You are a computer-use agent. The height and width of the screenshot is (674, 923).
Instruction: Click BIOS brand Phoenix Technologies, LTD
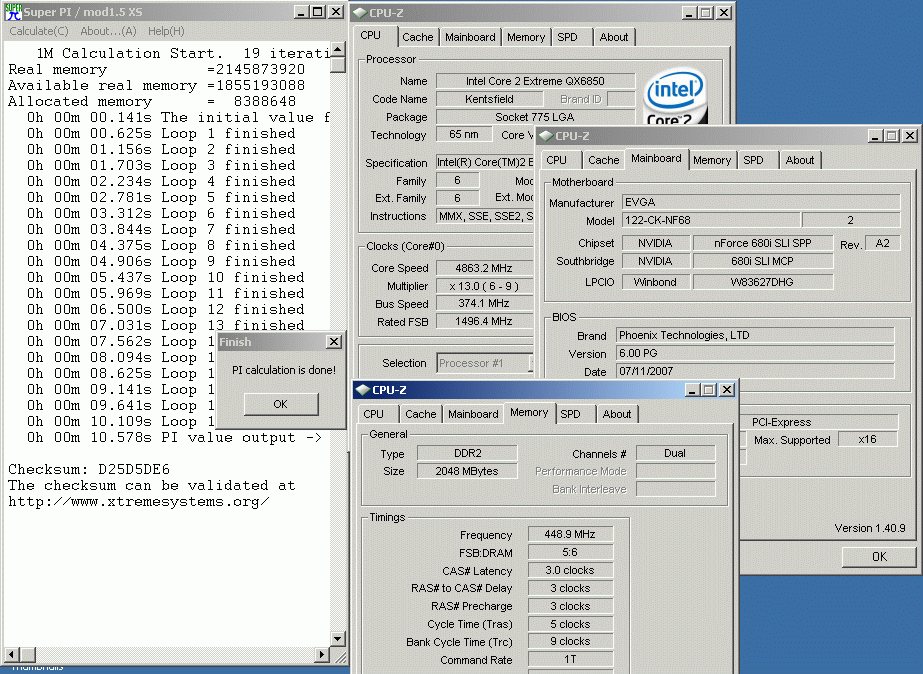pyautogui.click(x=755, y=336)
